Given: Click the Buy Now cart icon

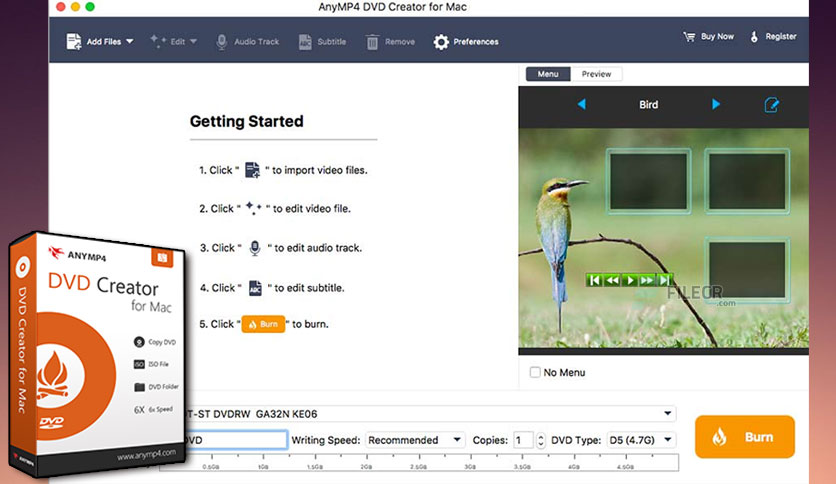Looking at the screenshot, I should (689, 37).
